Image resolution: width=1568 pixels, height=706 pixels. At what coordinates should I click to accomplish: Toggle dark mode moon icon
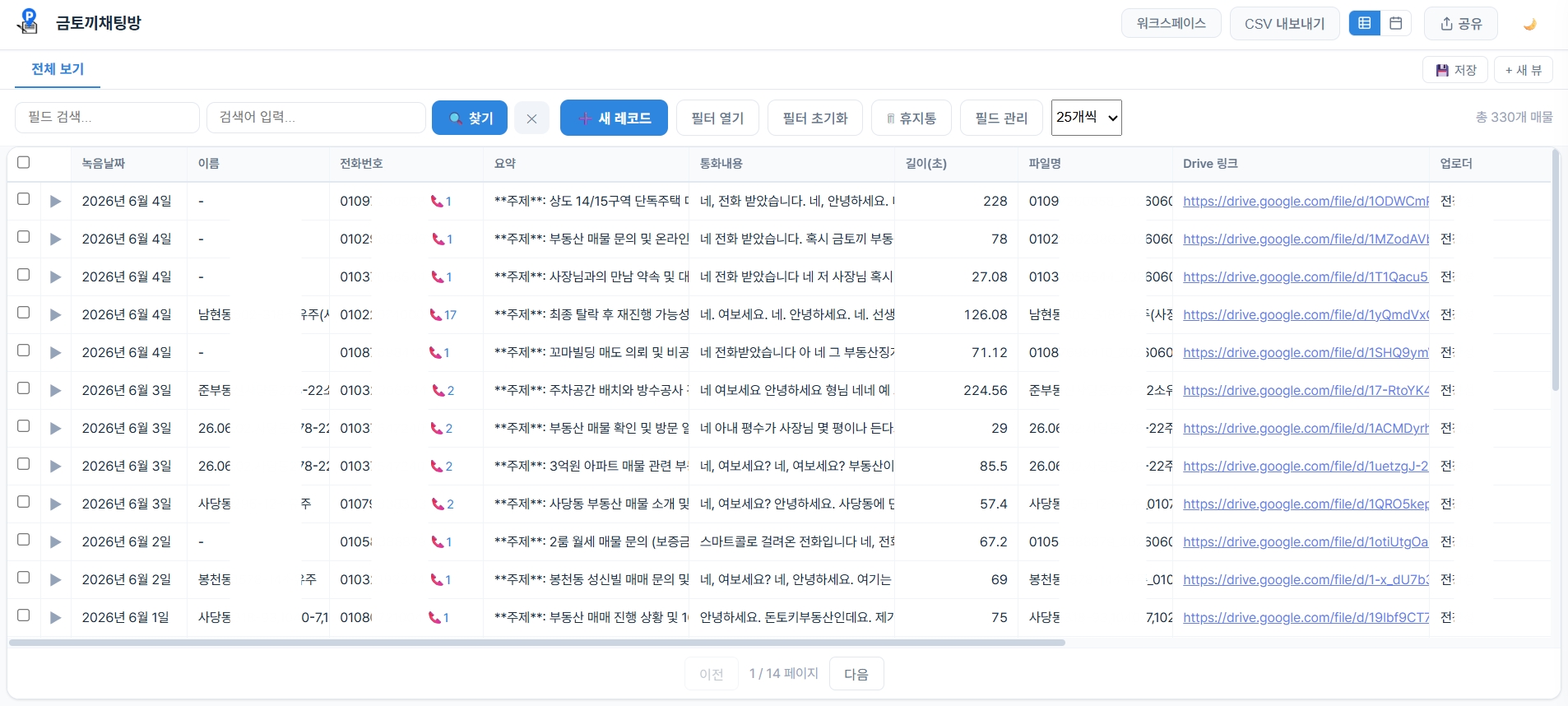point(1529,24)
